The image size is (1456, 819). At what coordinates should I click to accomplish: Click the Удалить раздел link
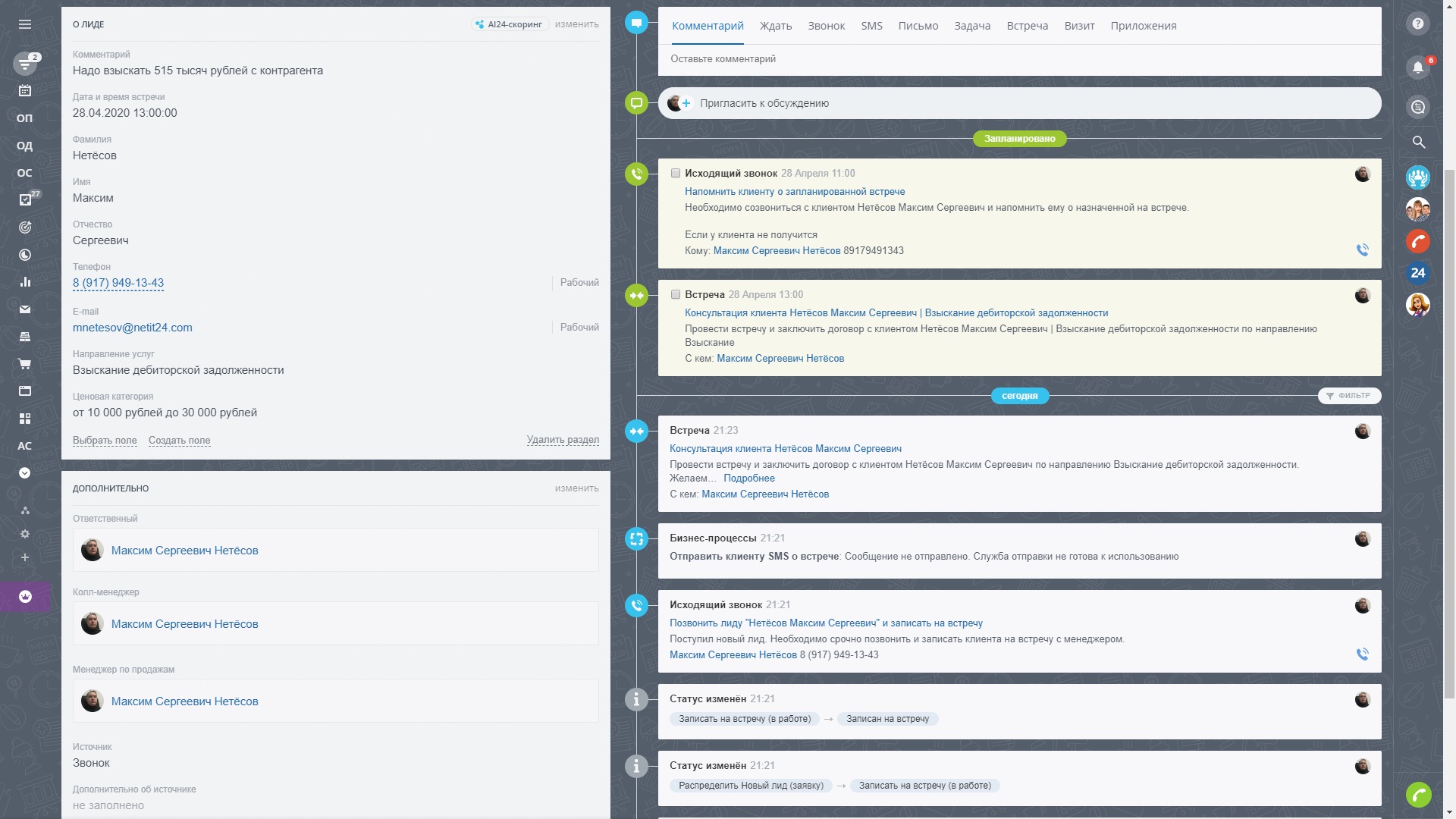562,440
